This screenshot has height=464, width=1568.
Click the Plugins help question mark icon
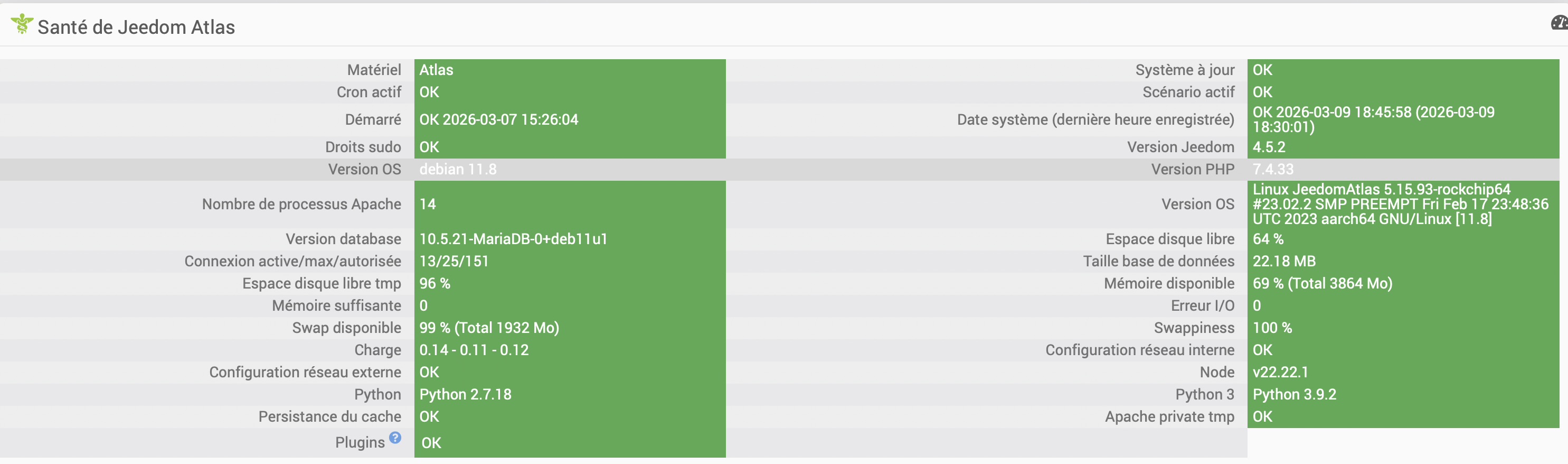[395, 438]
